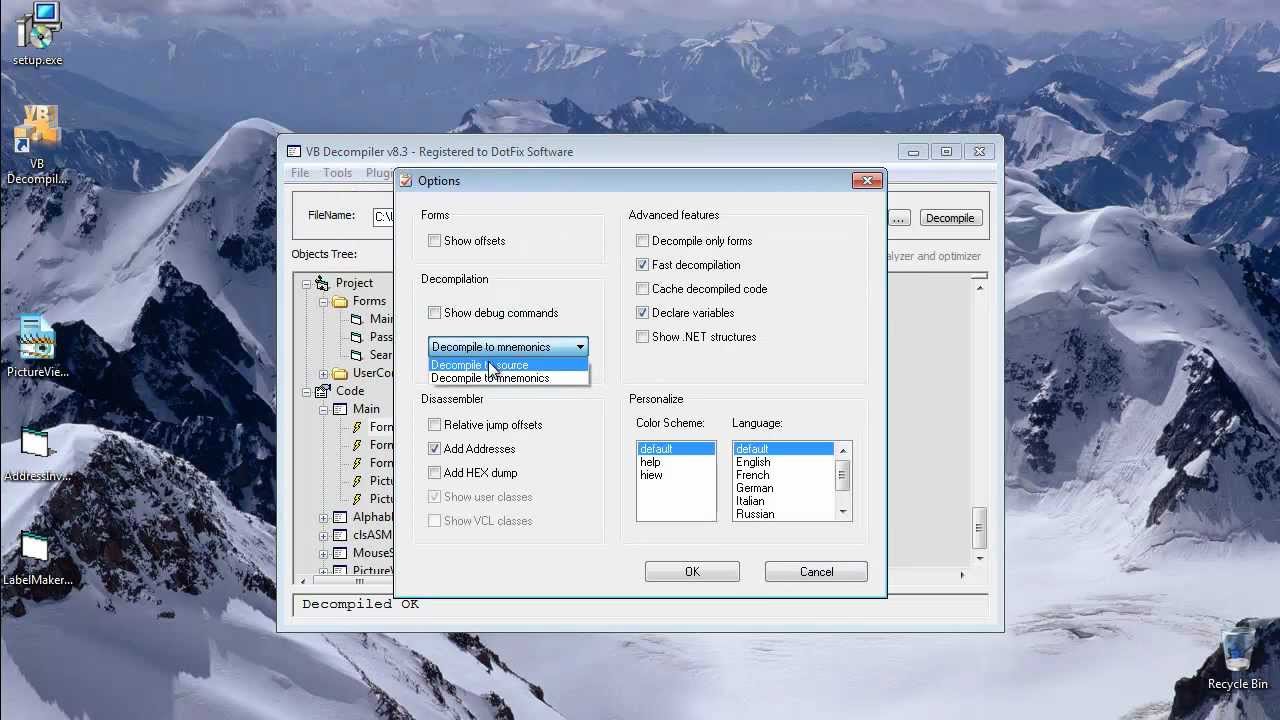Viewport: 1280px width, 720px height.
Task: Select the MouseS... module icon in tree
Action: pos(340,553)
